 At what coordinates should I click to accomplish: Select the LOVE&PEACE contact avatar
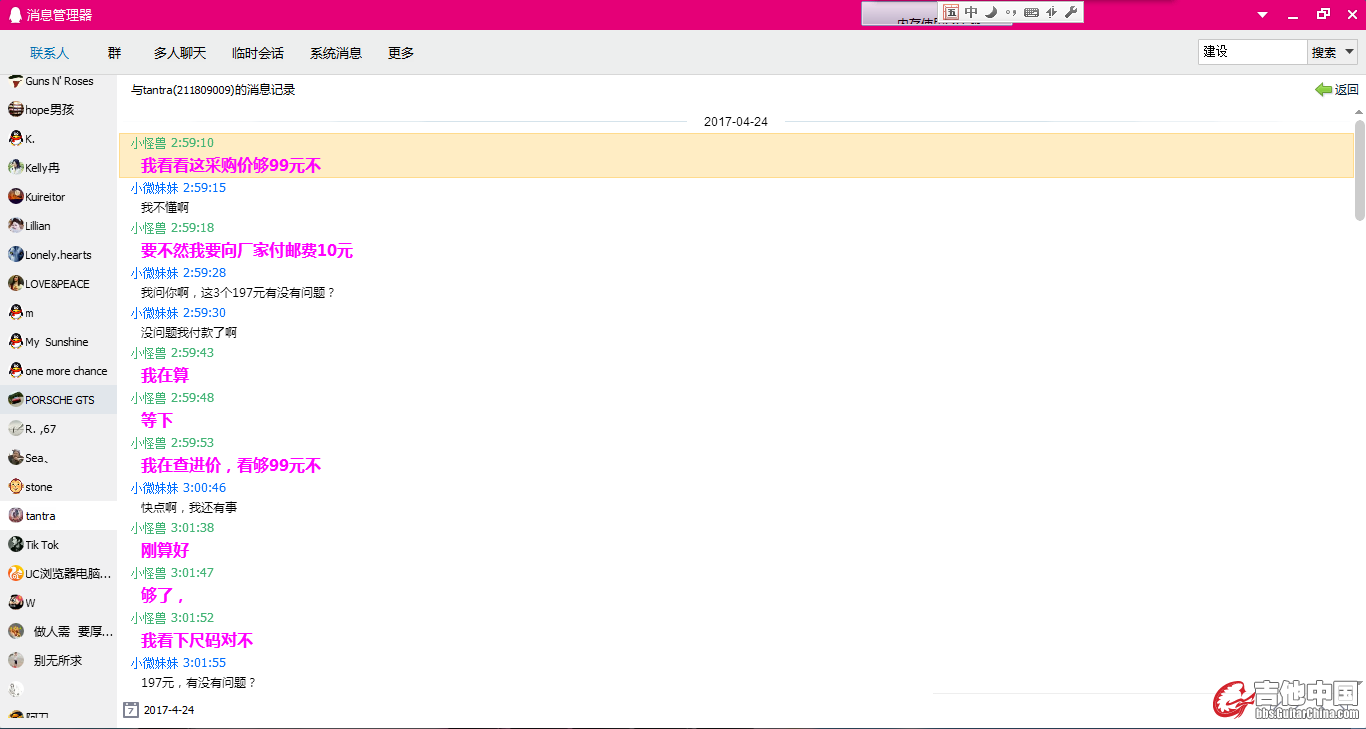16,284
